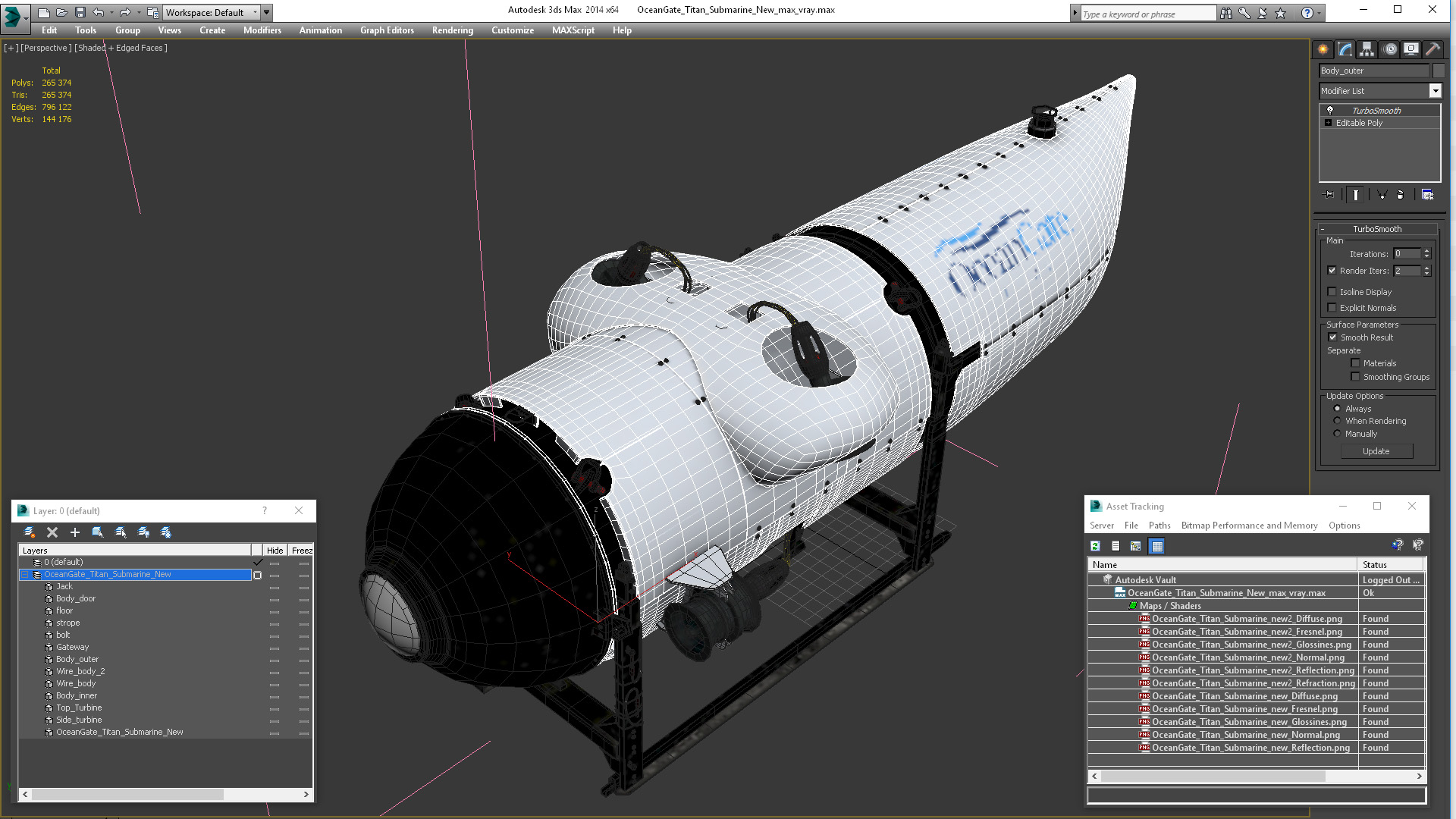Toggle Show End Result in modifier stack
This screenshot has width=1456, height=819.
(1356, 195)
